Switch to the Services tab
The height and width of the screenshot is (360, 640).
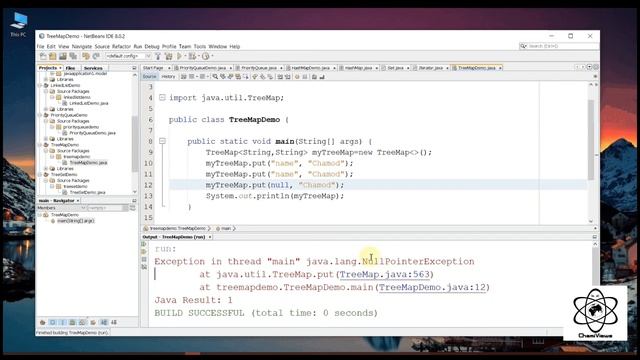93,68
